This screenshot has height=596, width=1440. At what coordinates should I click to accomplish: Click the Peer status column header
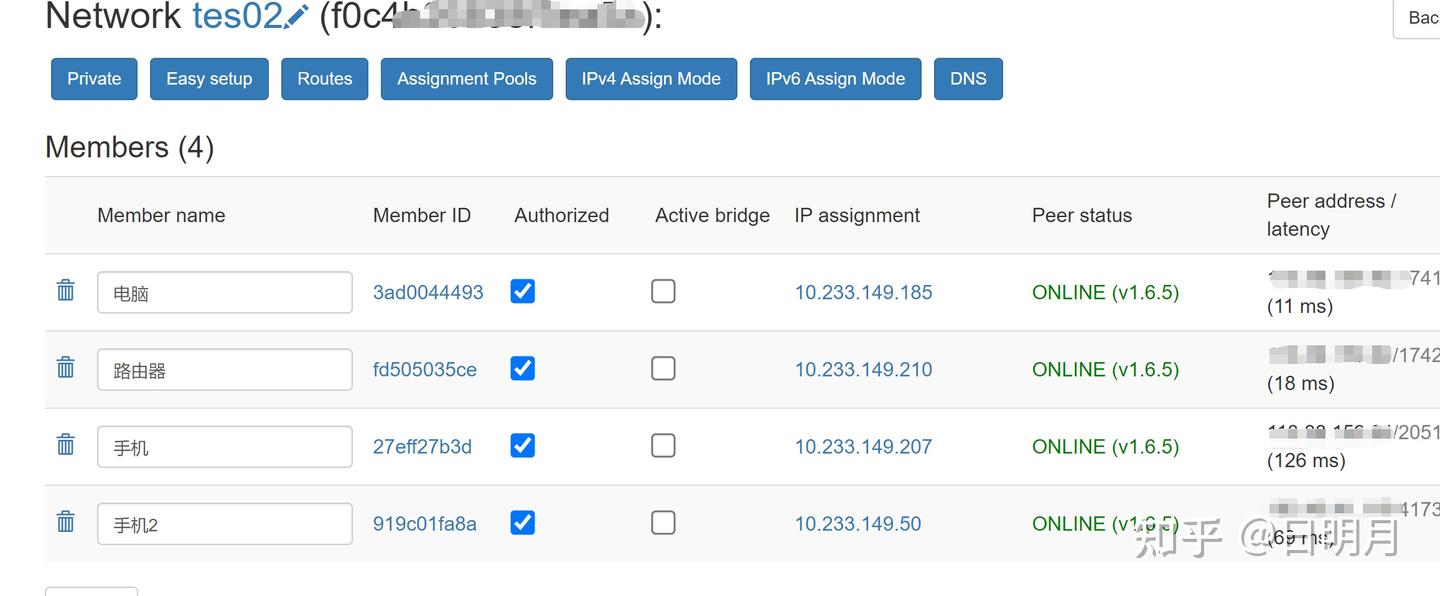point(1082,215)
